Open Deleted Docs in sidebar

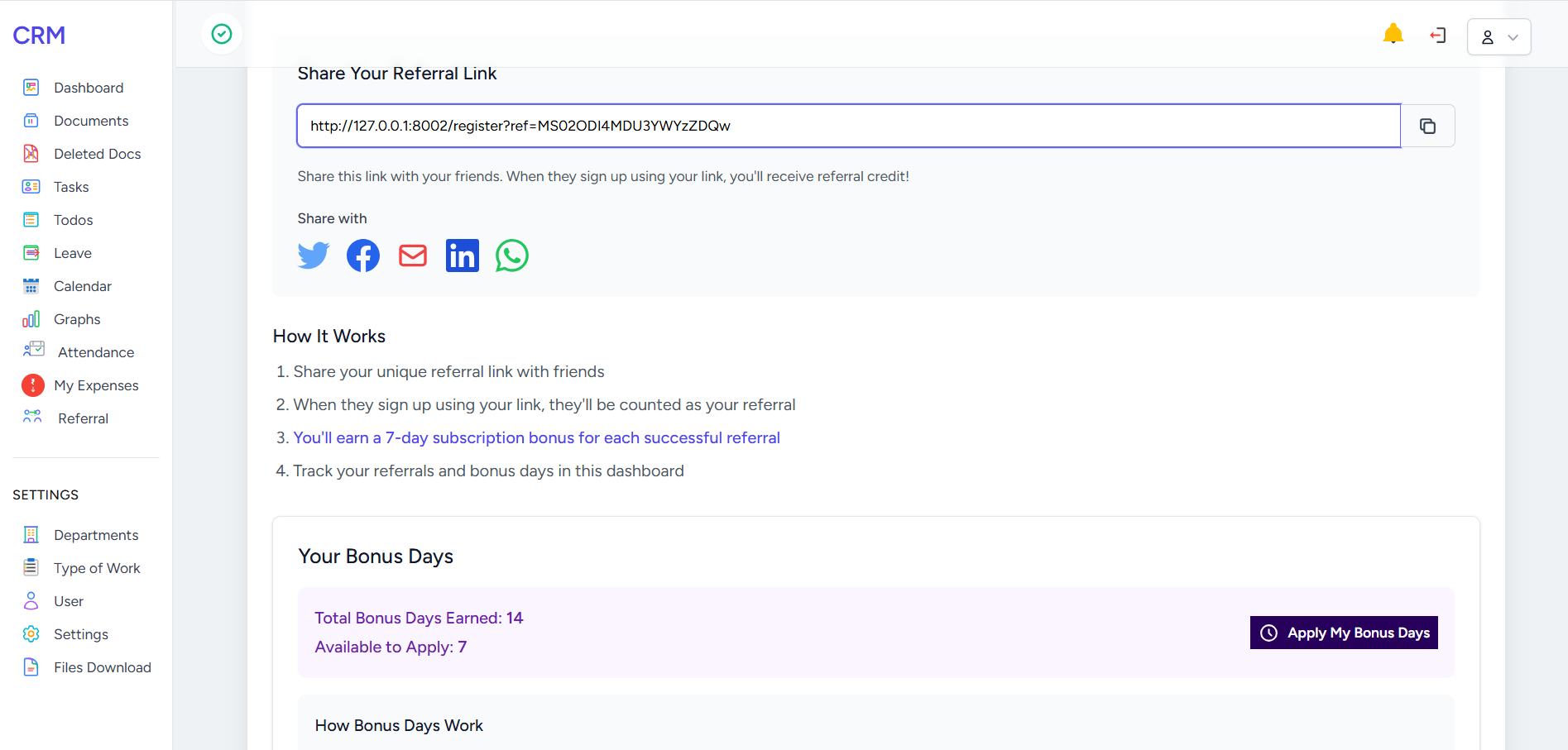pos(98,154)
